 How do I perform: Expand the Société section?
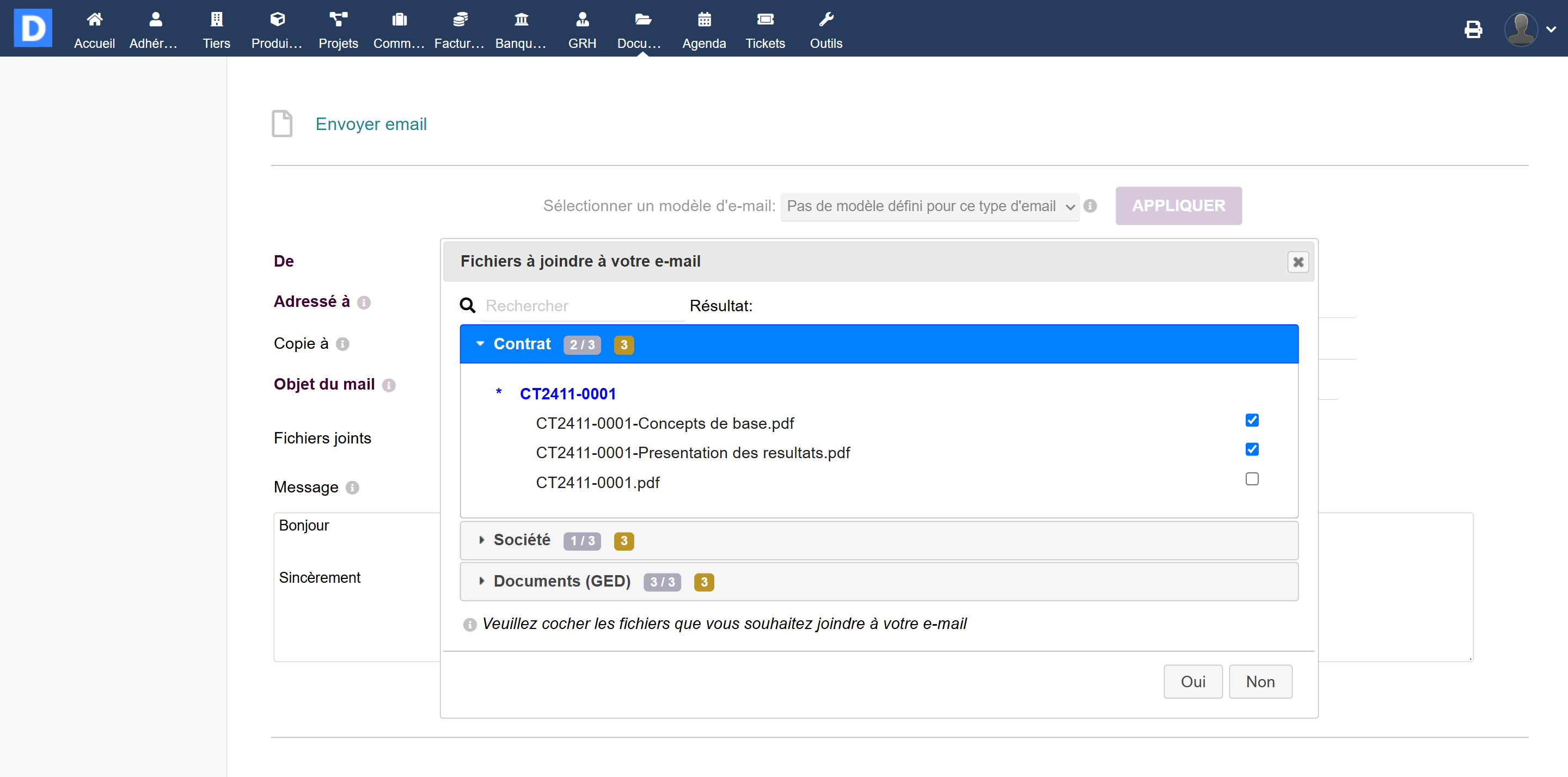coord(522,540)
